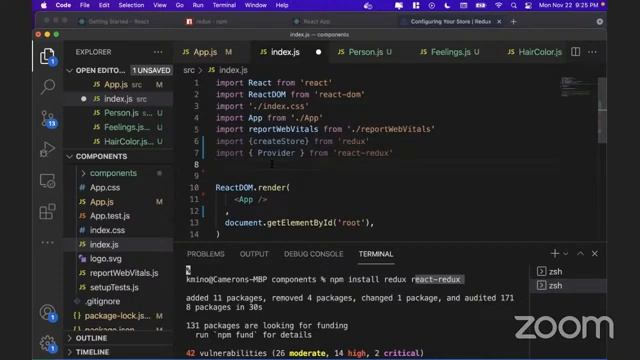
Task: Click the editor minimap code overview
Action: click(577, 87)
